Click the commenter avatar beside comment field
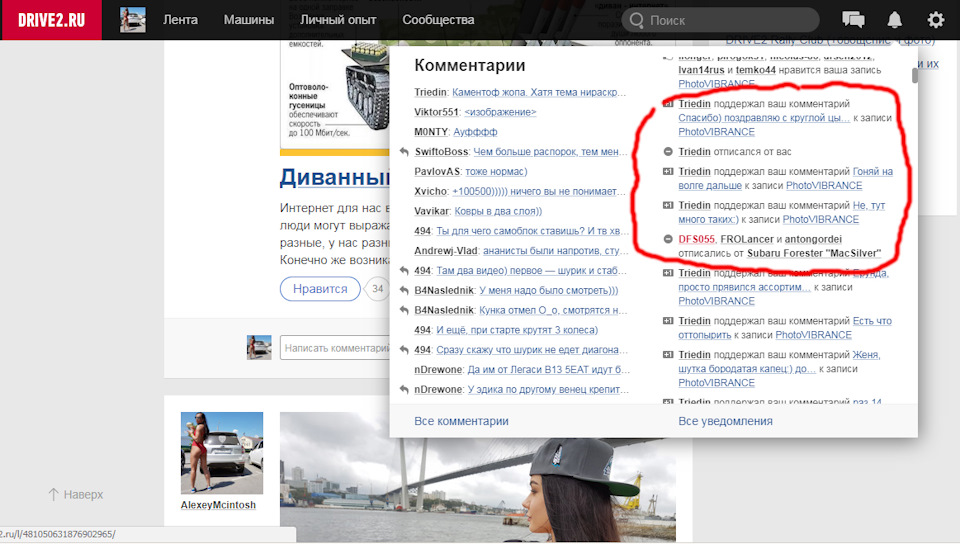The width and height of the screenshot is (960, 544). (x=259, y=347)
